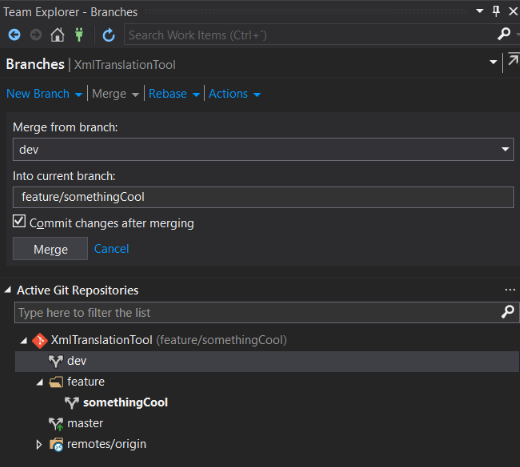This screenshot has height=467, width=520.
Task: Click the greyed Forward navigation arrow
Action: [x=36, y=35]
